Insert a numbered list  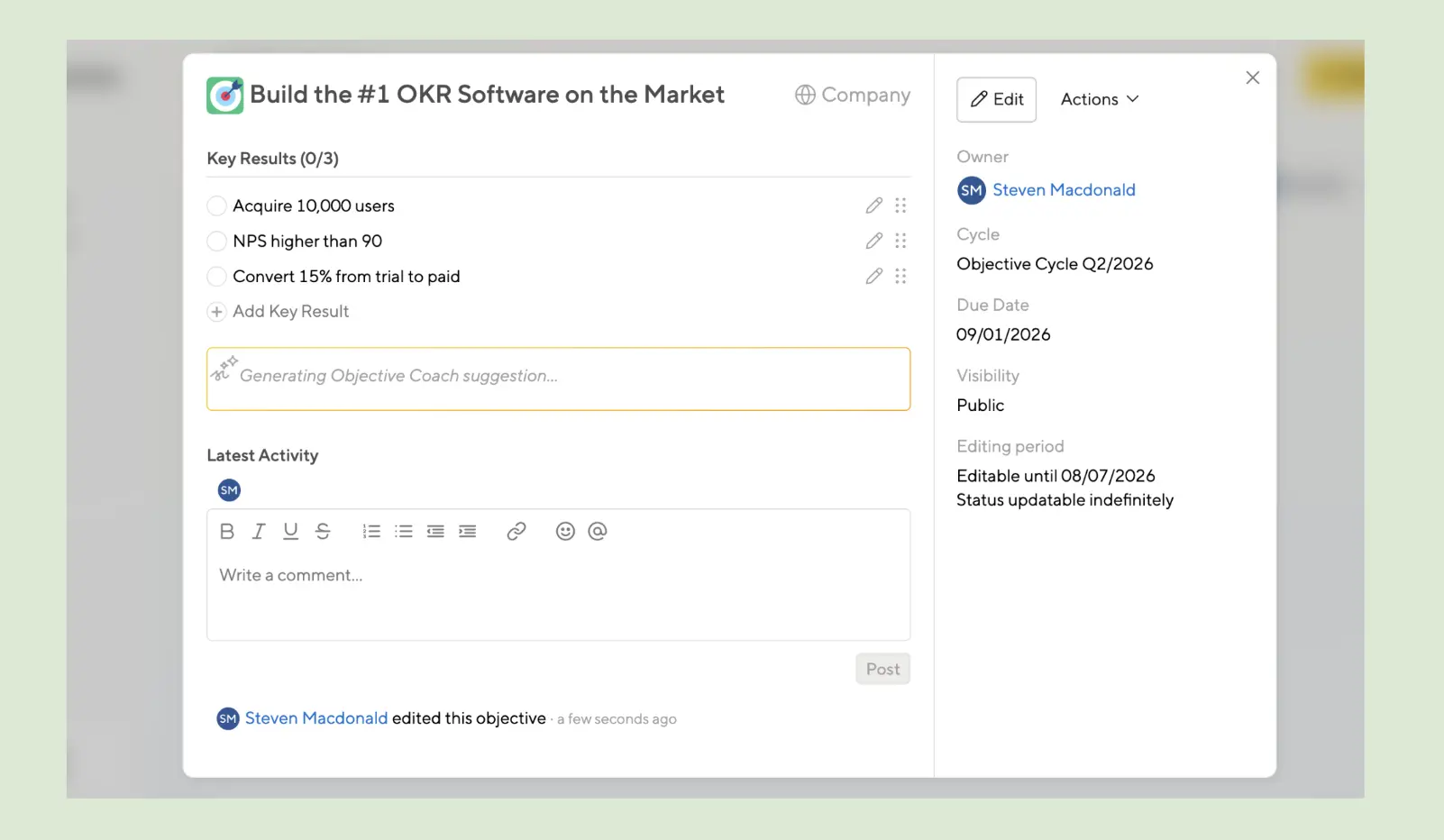point(371,532)
